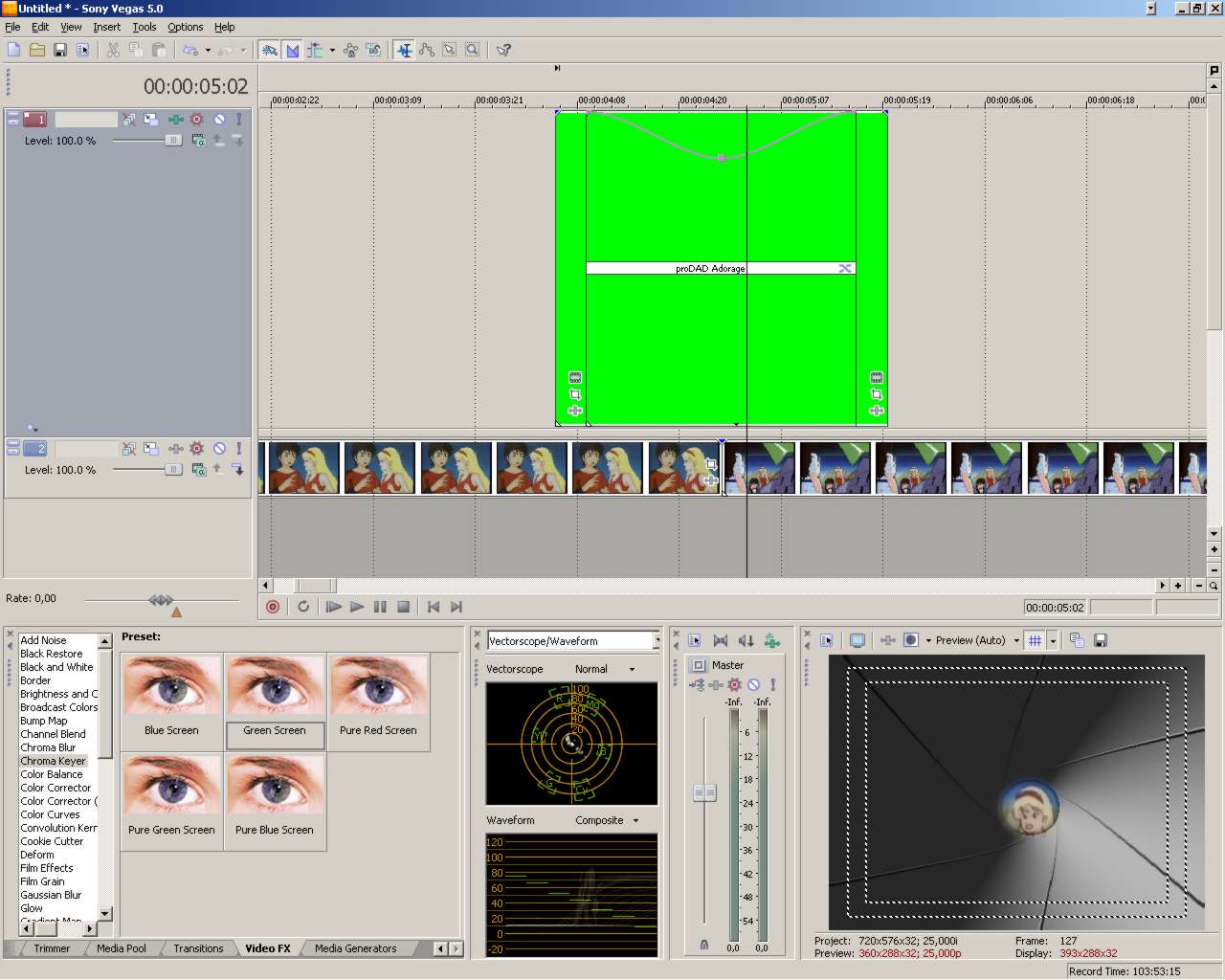The image size is (1225, 980).
Task: Open Compositing Mode on track 2
Action: tap(198, 469)
